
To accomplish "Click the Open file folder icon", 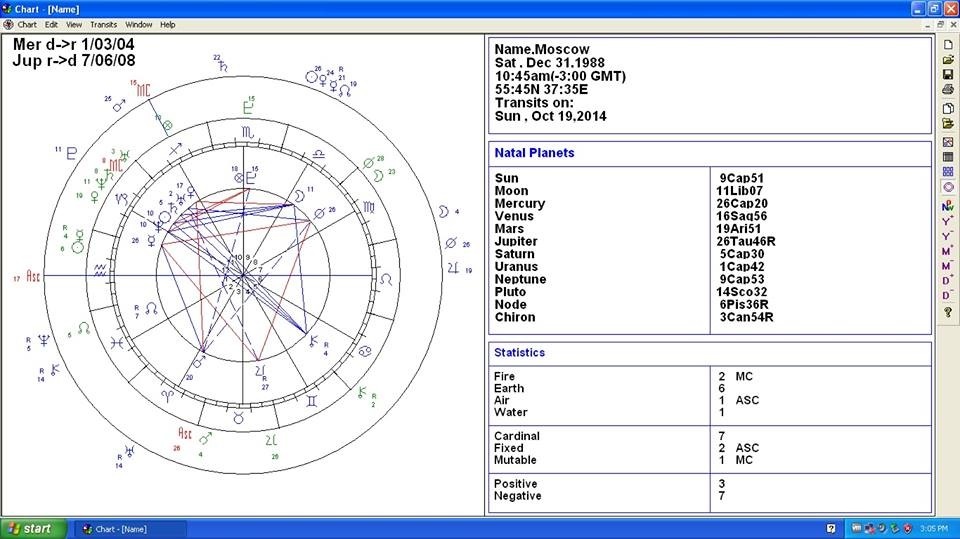I will point(948,60).
